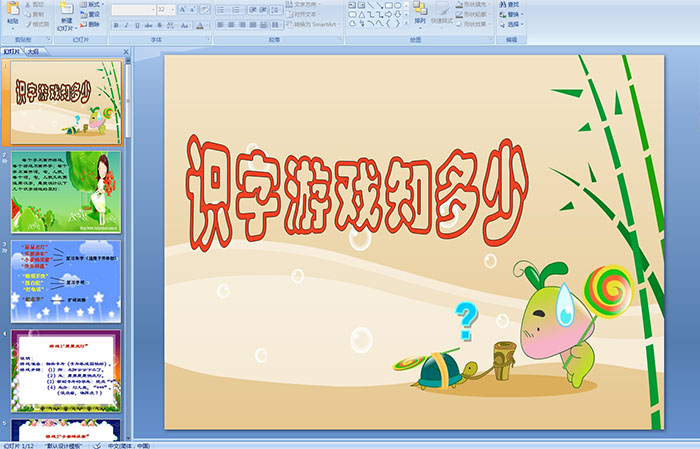Increase font size with the Grow Font icon
The width and height of the screenshot is (700, 449).
click(x=183, y=9)
